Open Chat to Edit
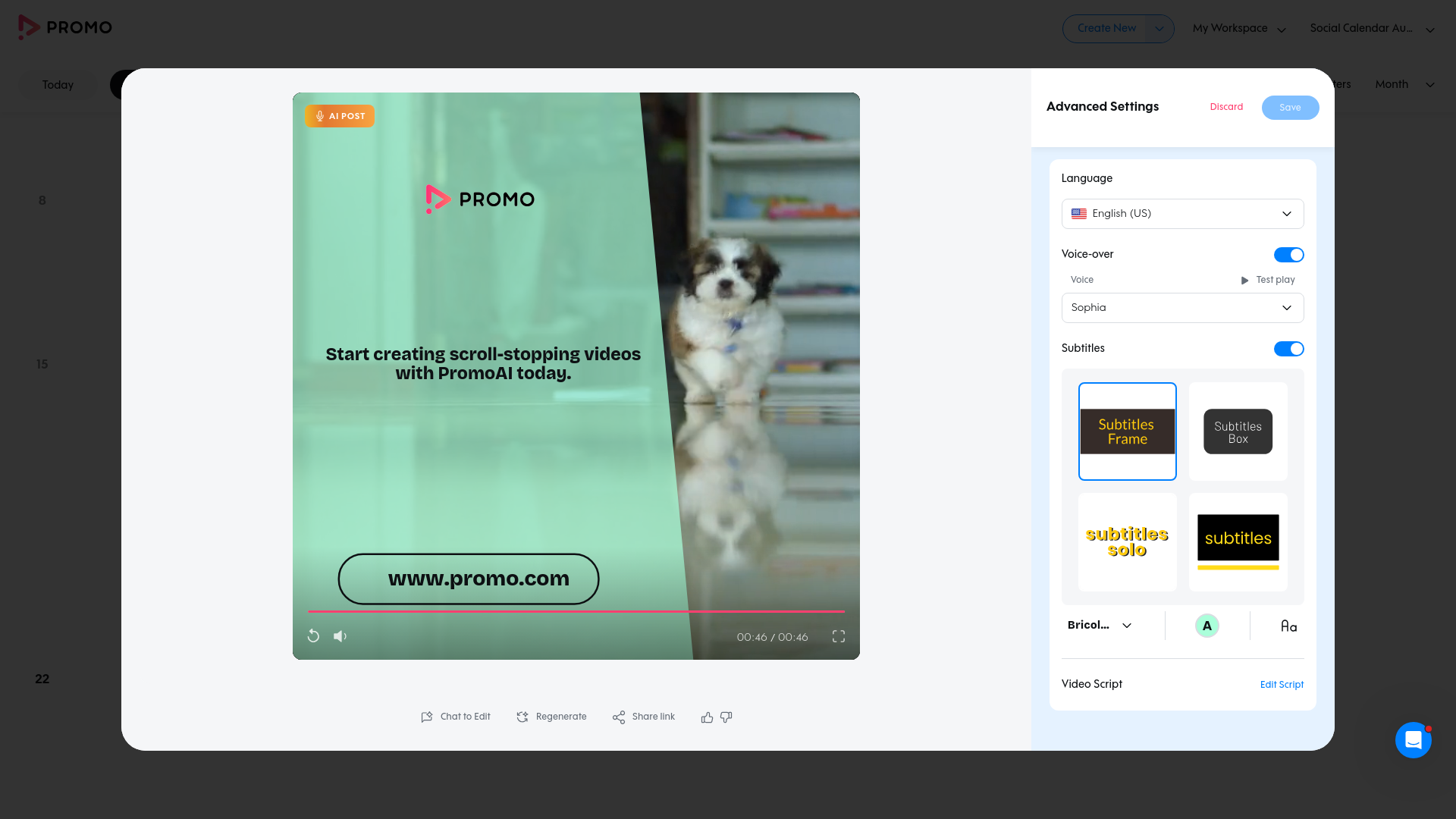Viewport: 1456px width, 819px height. click(x=456, y=717)
